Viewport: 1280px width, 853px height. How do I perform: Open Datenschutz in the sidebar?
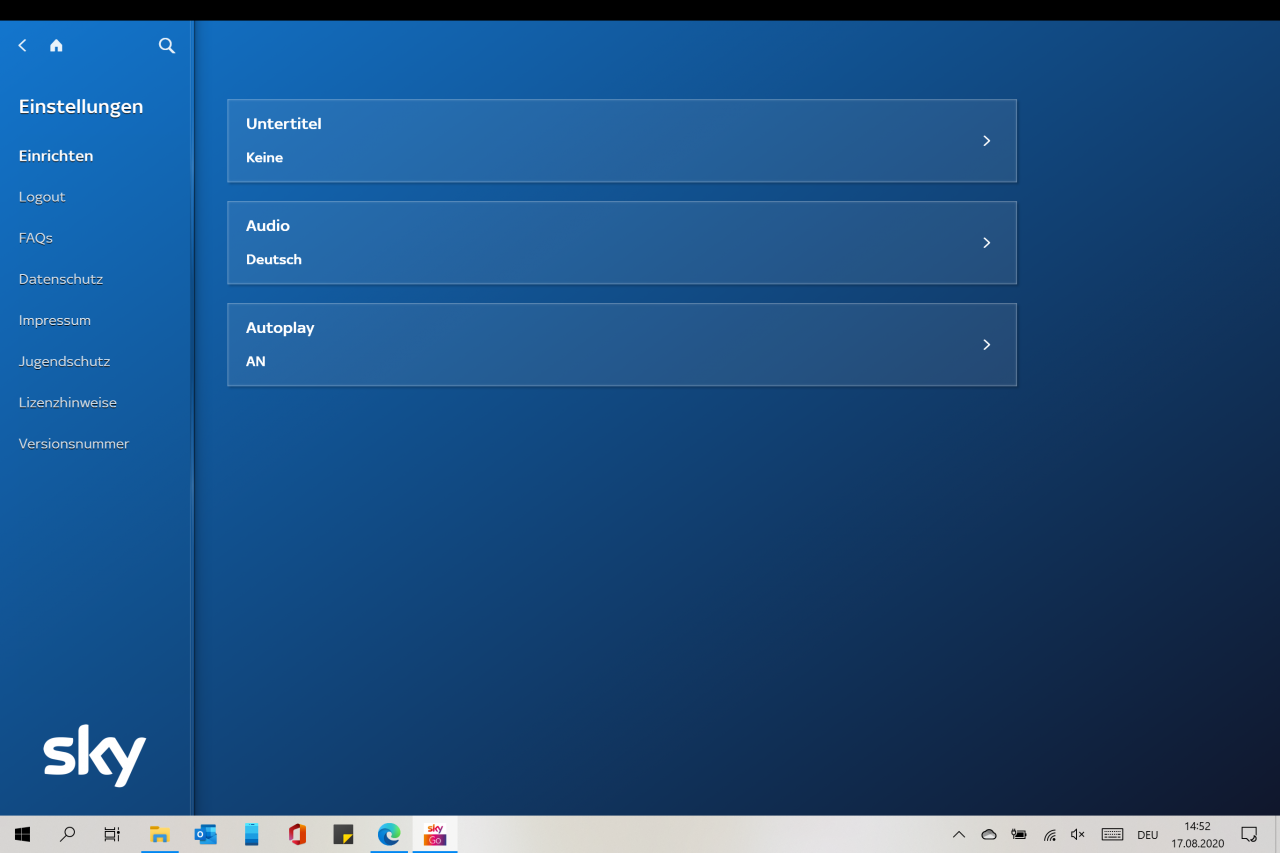pos(61,279)
